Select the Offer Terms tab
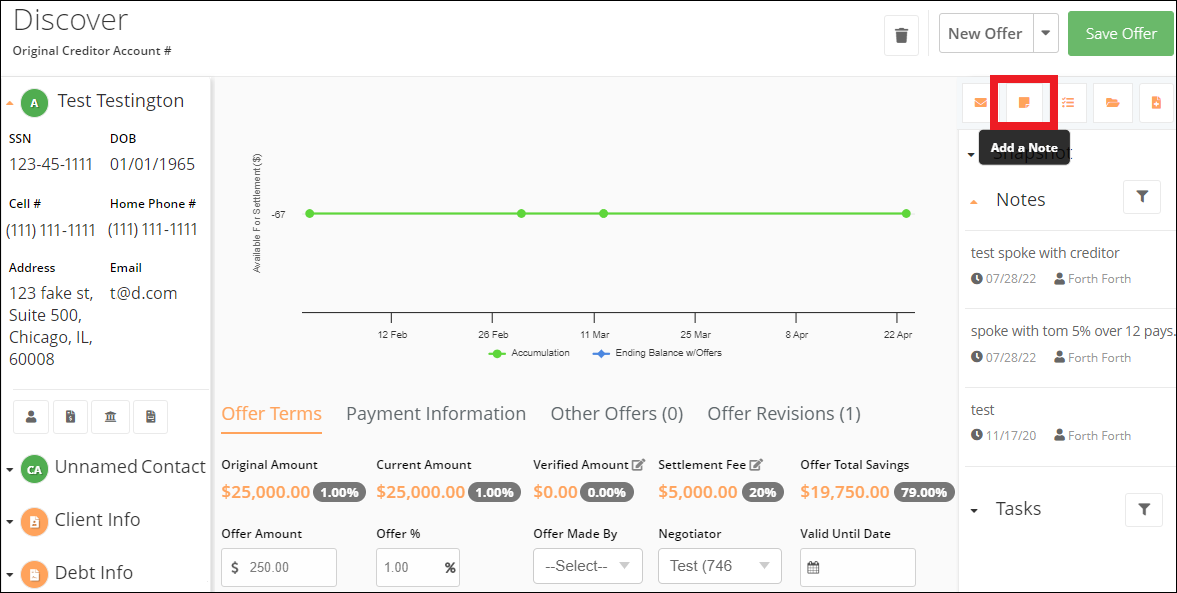This screenshot has width=1177, height=593. pos(272,414)
